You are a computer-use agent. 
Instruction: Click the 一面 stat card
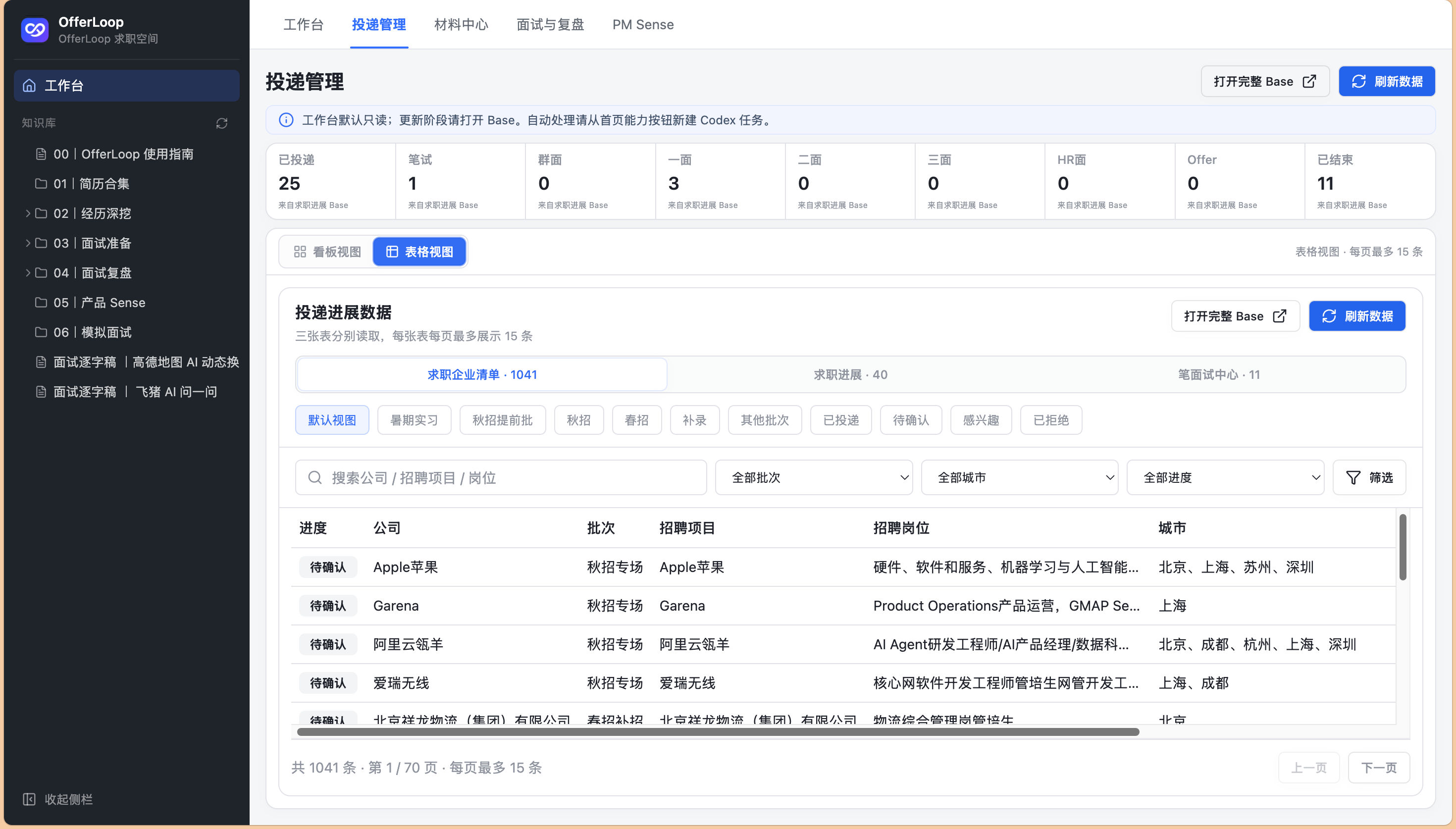tap(720, 181)
